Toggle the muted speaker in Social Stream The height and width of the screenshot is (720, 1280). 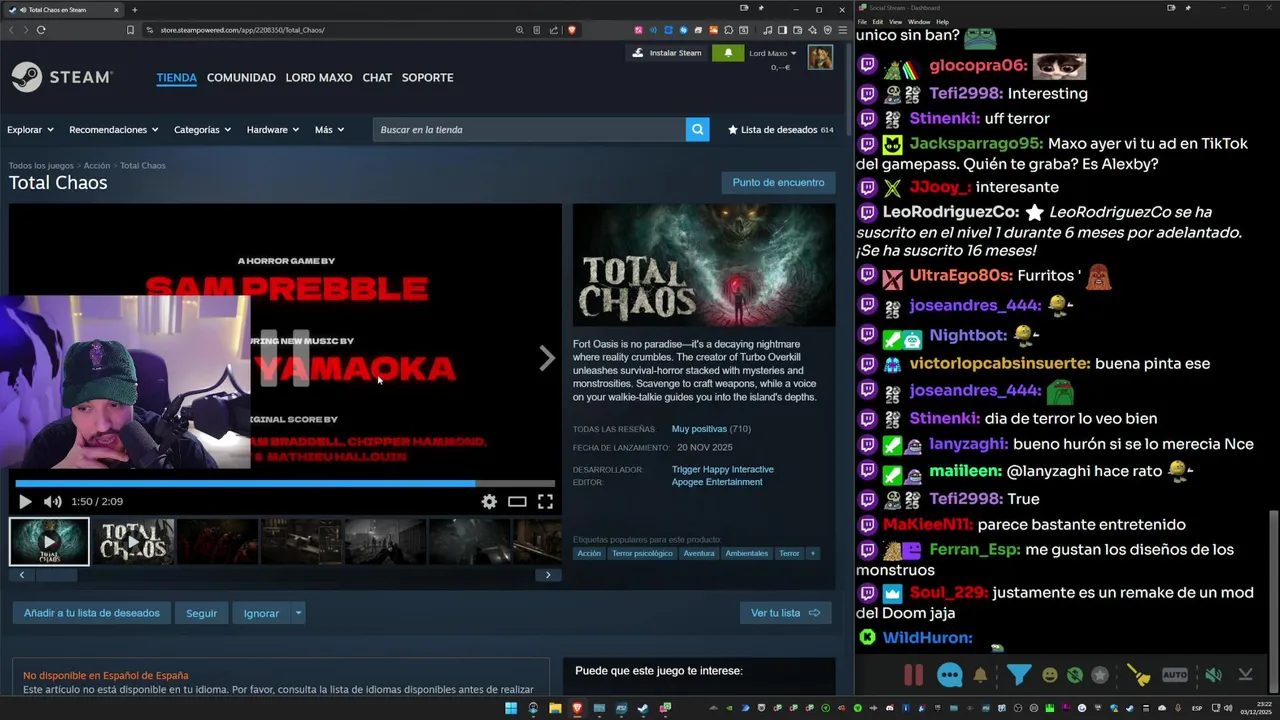coord(1213,675)
